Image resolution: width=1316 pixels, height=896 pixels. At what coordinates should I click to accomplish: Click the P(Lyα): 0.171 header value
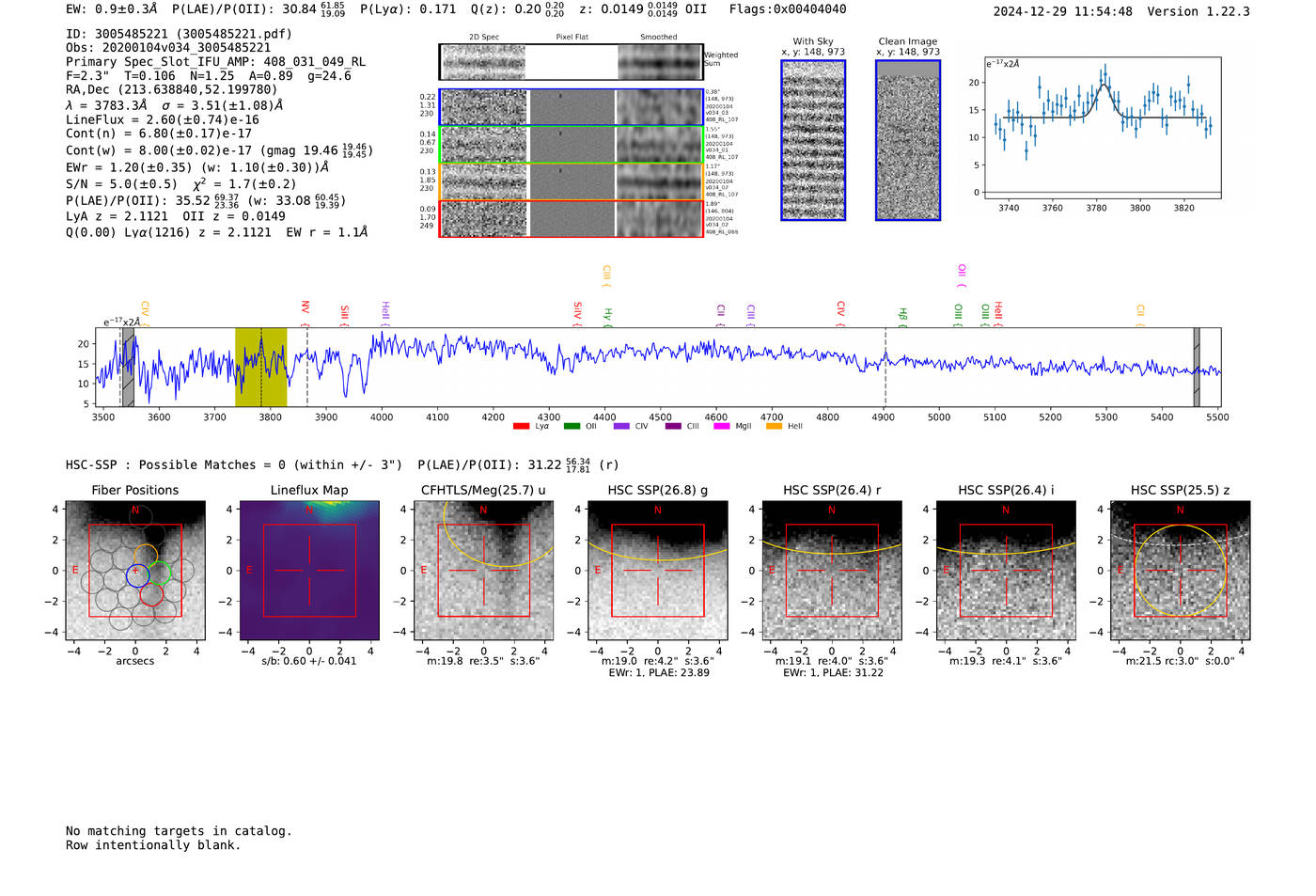[408, 9]
